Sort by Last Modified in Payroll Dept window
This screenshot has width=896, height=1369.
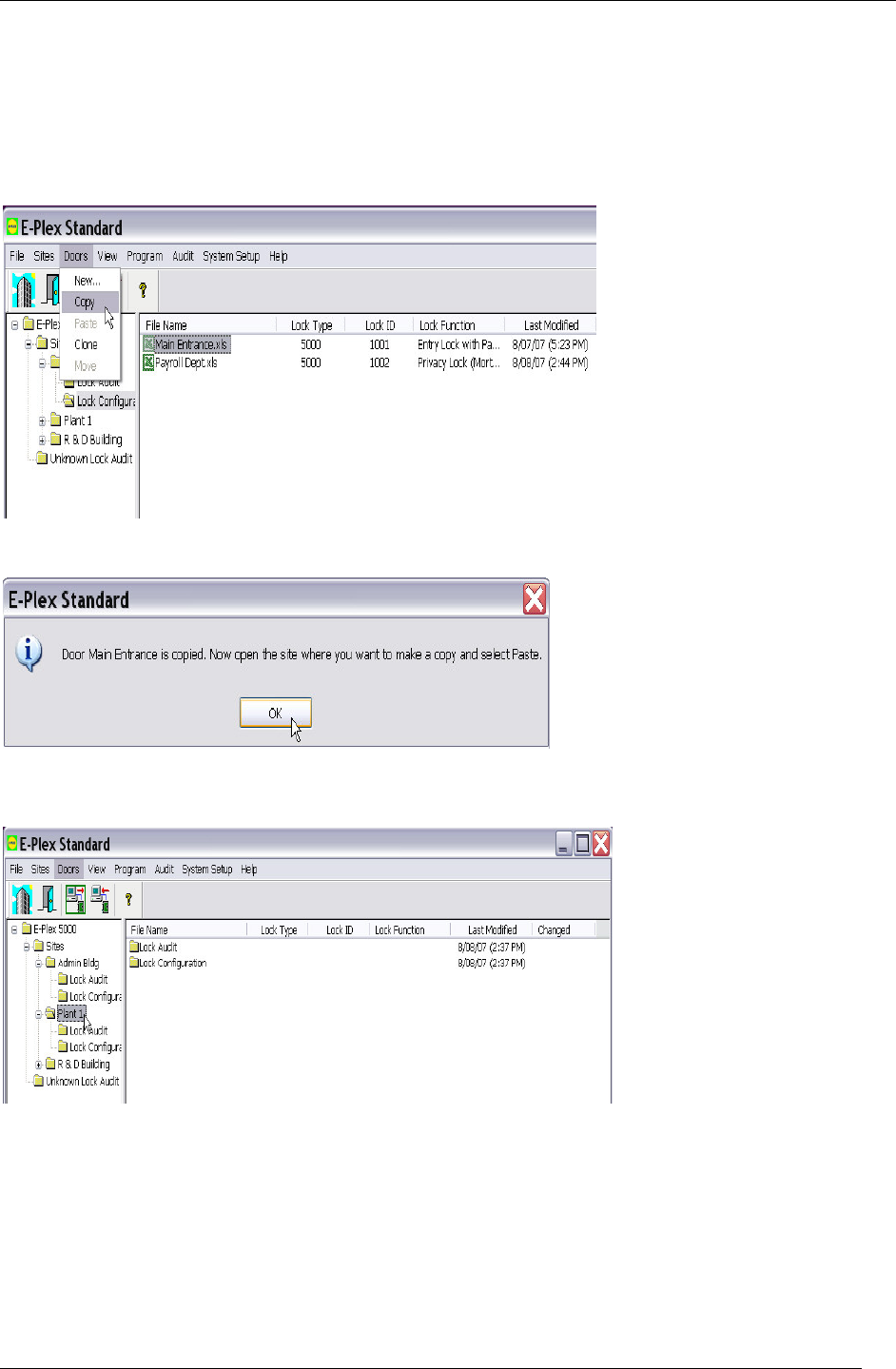pyautogui.click(x=550, y=325)
